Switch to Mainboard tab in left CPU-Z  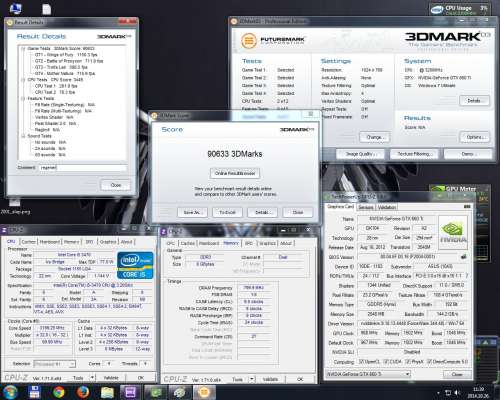click(x=50, y=242)
